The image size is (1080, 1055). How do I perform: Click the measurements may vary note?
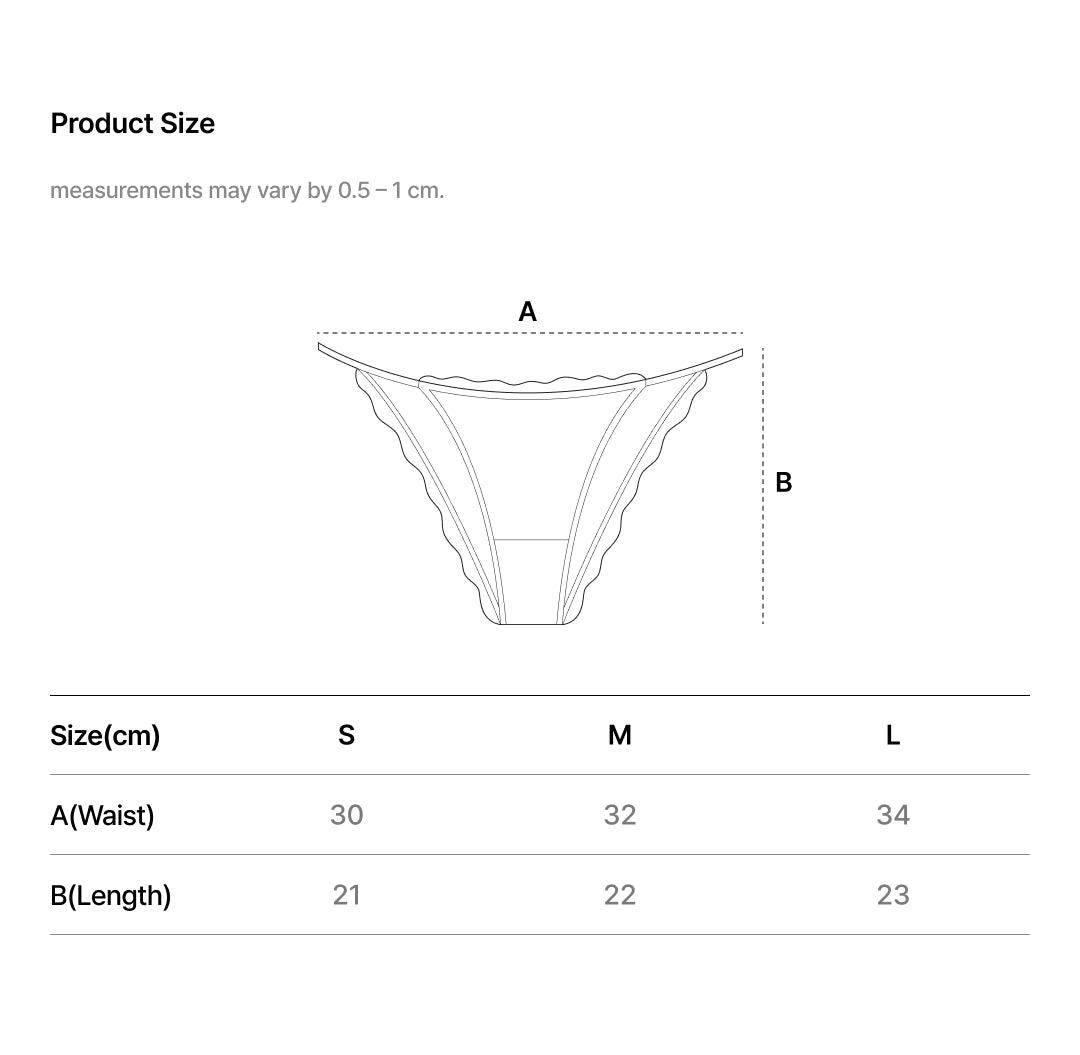click(x=247, y=190)
